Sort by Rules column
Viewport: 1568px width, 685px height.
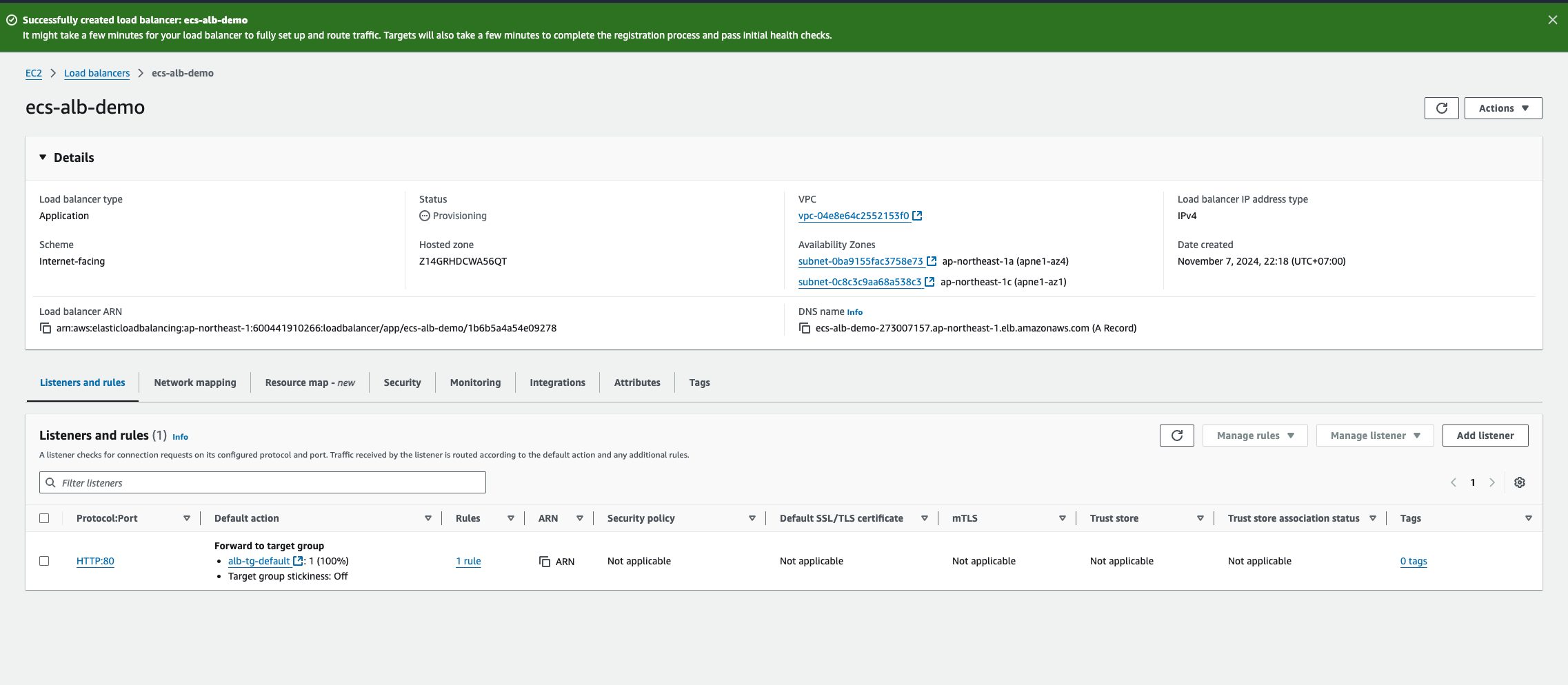pos(511,518)
